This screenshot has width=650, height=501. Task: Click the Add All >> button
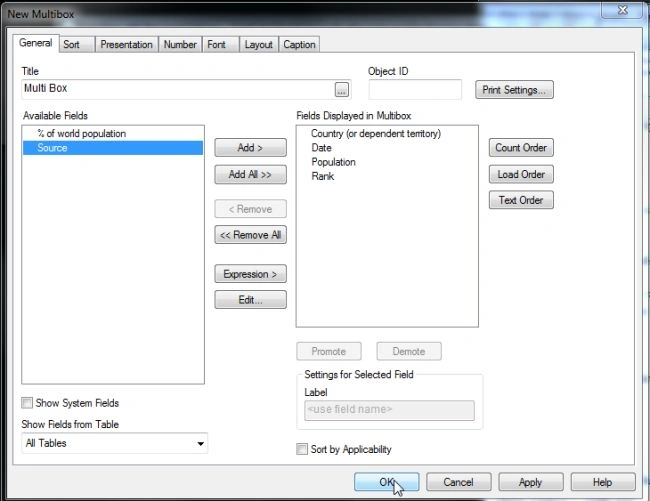pyautogui.click(x=250, y=174)
